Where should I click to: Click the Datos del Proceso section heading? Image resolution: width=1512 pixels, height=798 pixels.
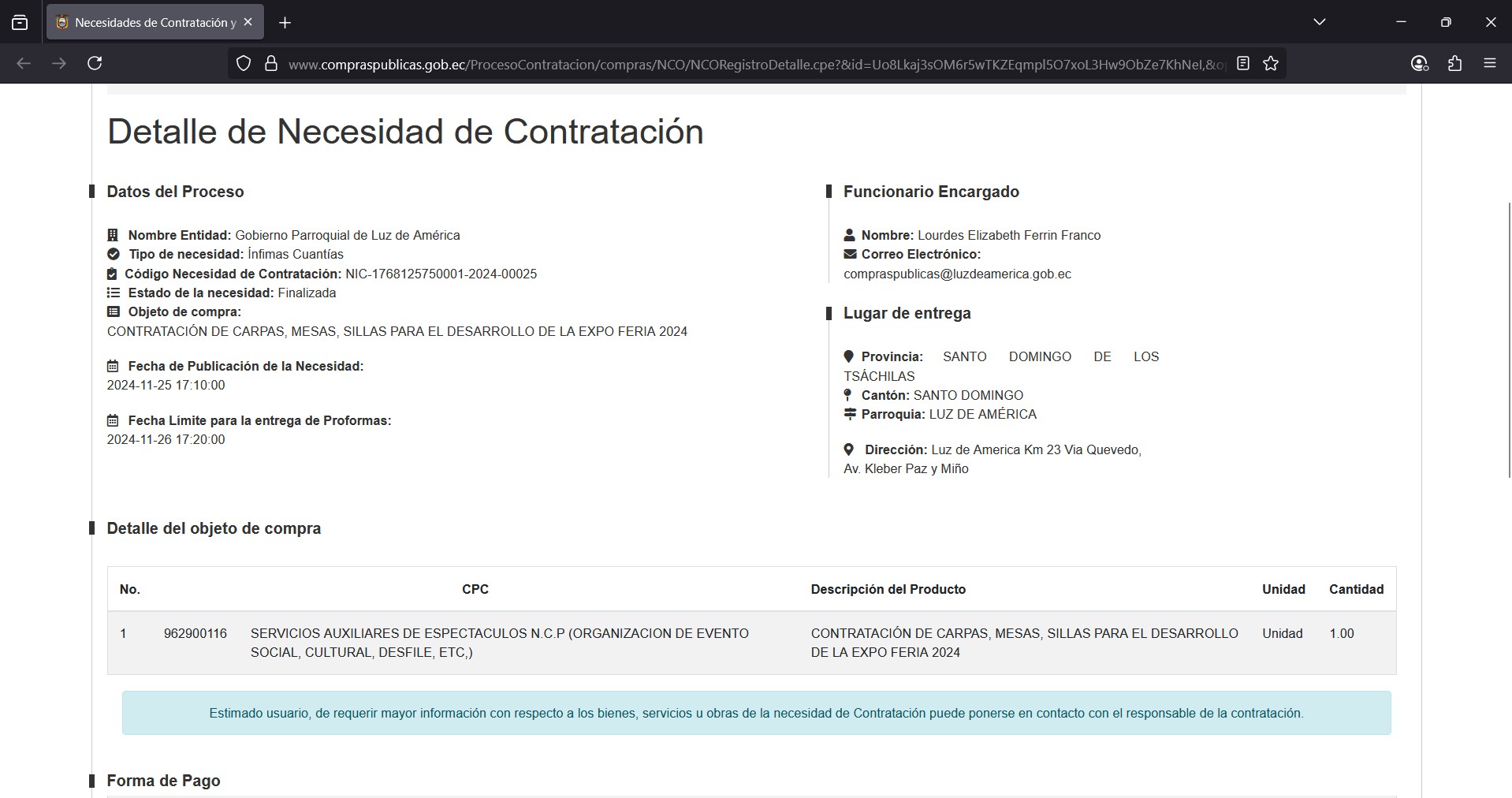point(175,192)
